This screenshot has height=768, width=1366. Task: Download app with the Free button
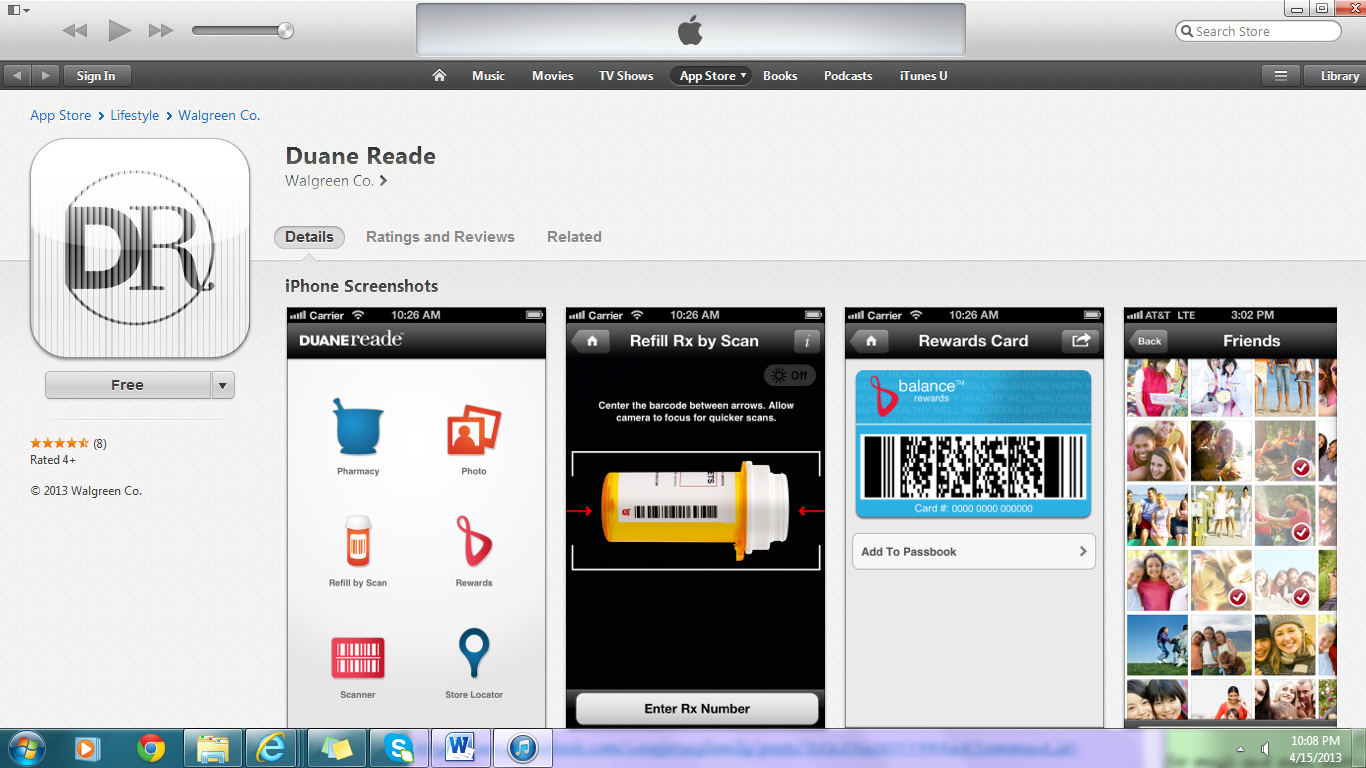point(127,385)
